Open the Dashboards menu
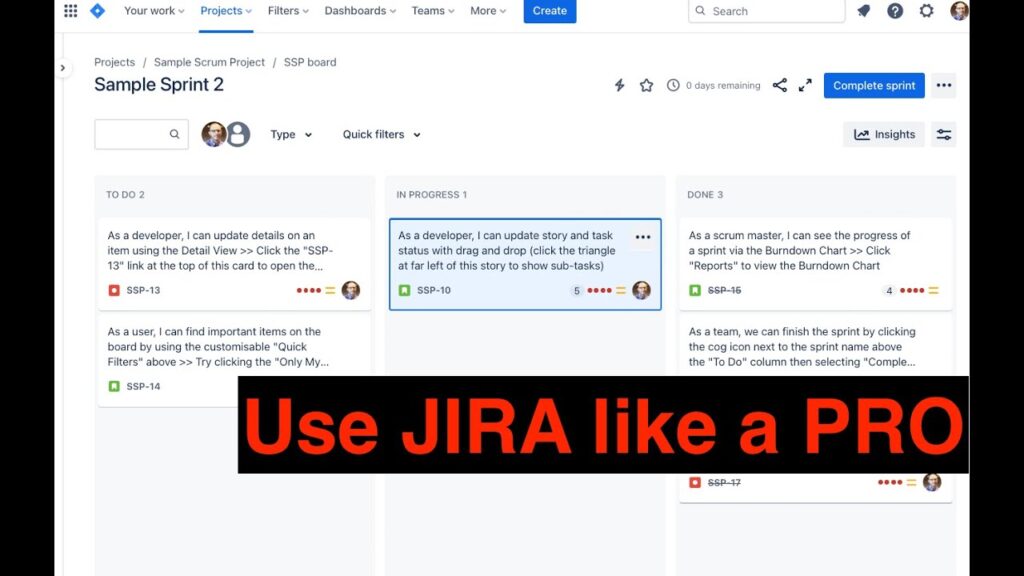The height and width of the screenshot is (576, 1024). point(360,10)
